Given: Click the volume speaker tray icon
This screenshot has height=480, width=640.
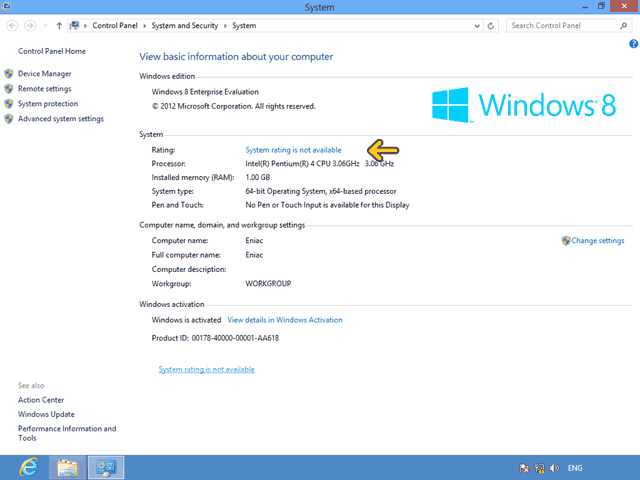Looking at the screenshot, I should pyautogui.click(x=554, y=468).
